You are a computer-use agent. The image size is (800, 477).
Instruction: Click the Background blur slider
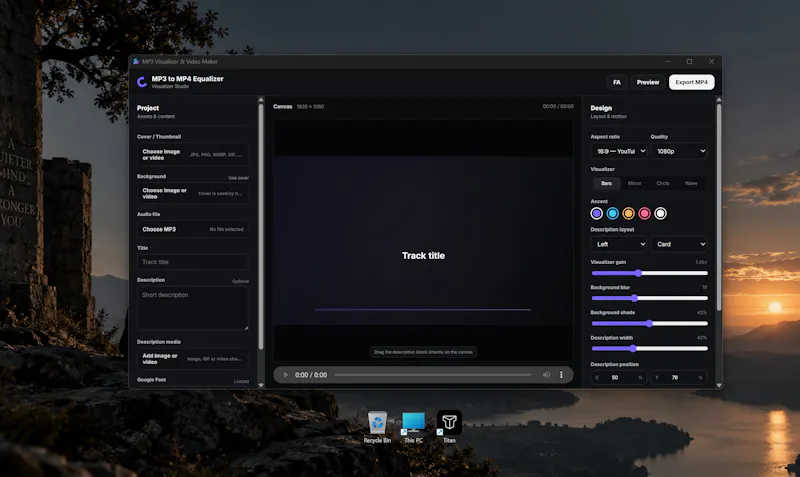pos(649,298)
